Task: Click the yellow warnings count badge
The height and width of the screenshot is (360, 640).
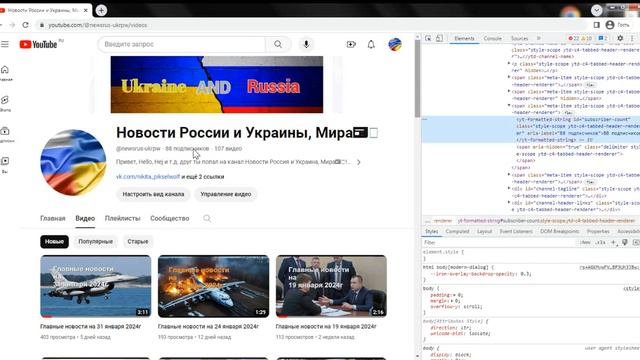Action: coord(587,38)
